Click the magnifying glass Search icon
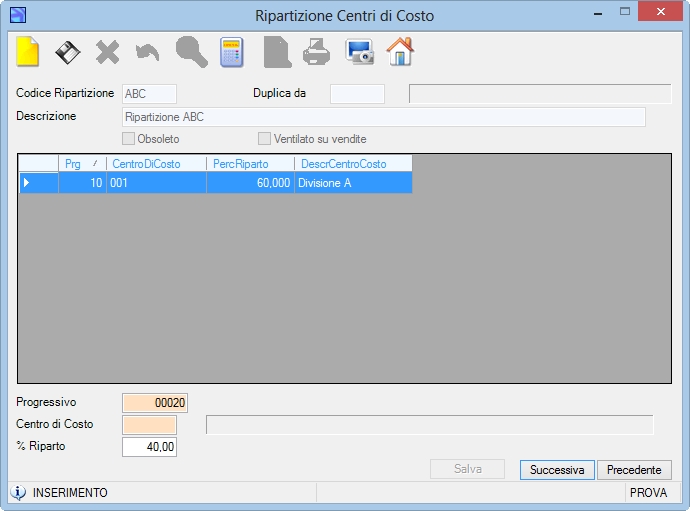Viewport: 690px width, 511px height. tap(191, 52)
